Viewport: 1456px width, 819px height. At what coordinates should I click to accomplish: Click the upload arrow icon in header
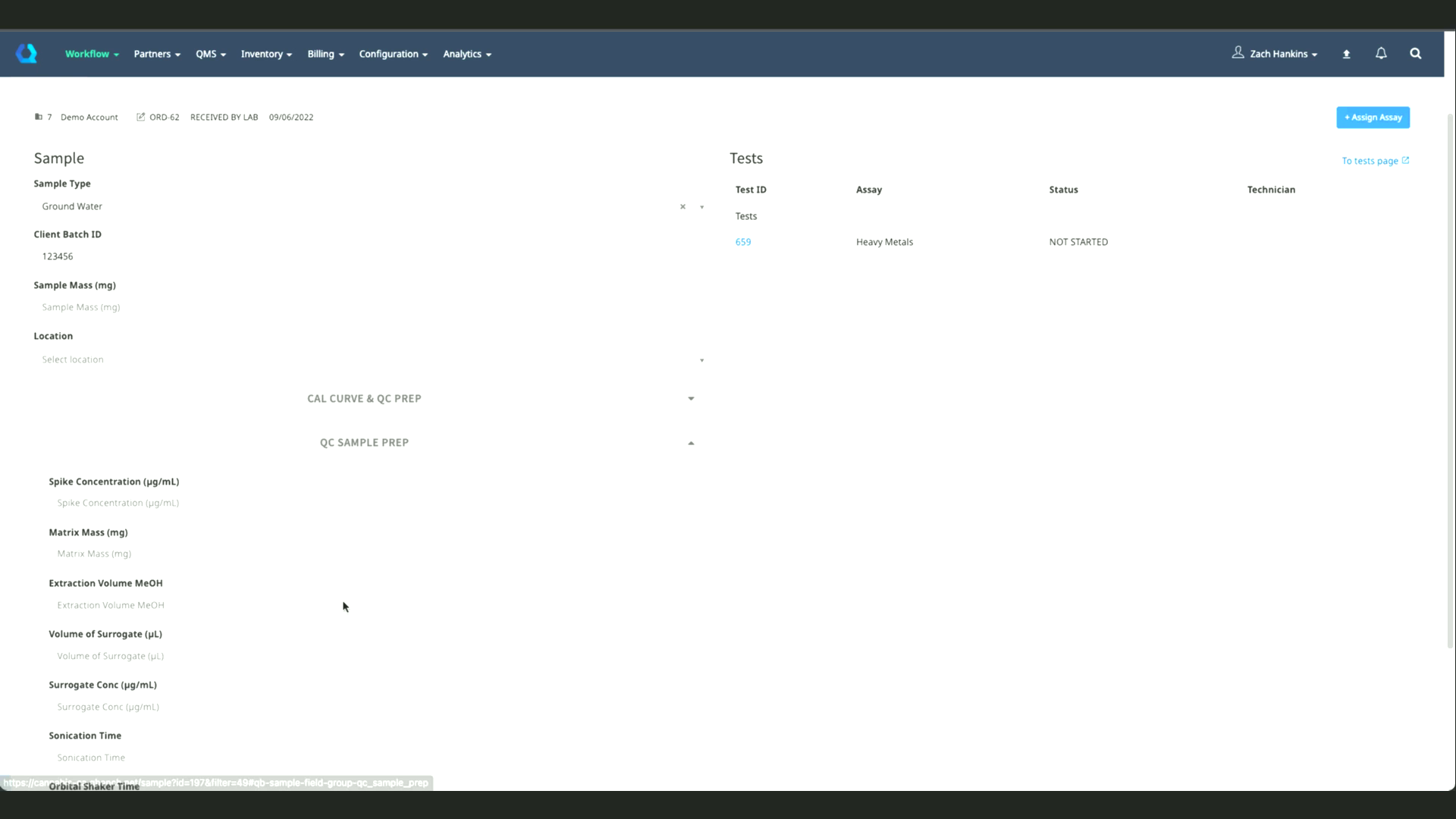click(x=1347, y=54)
